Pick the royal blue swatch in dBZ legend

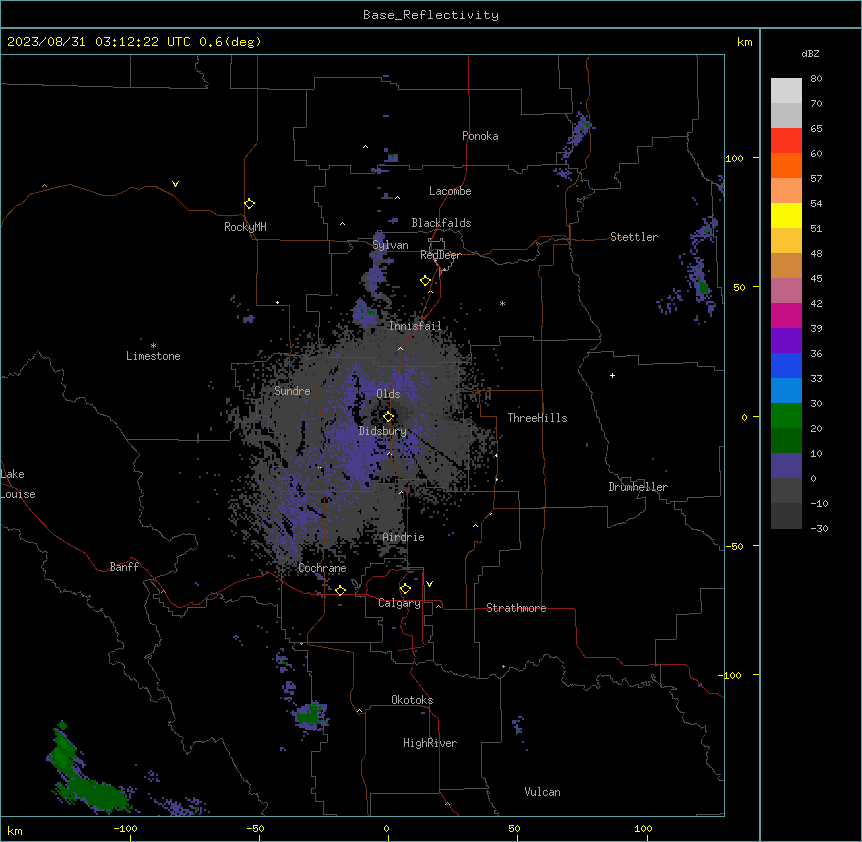pos(786,365)
